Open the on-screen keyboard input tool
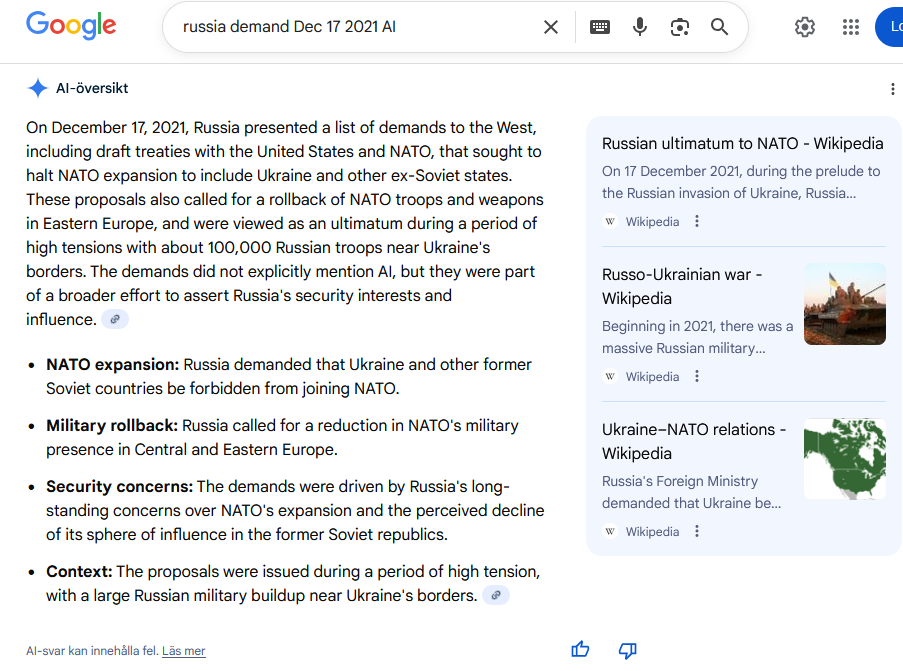 600,27
